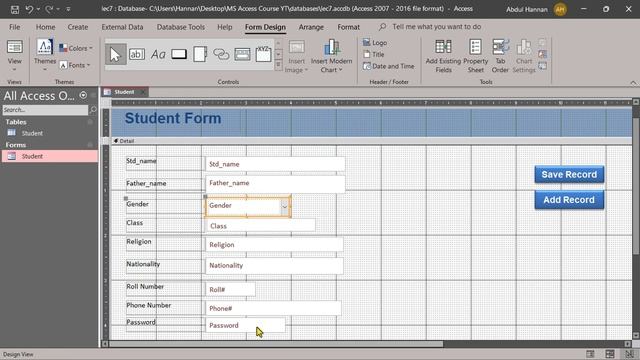Screen dimensions: 640x360
Task: Choose the Text Box (ab|) control
Action: (137, 54)
